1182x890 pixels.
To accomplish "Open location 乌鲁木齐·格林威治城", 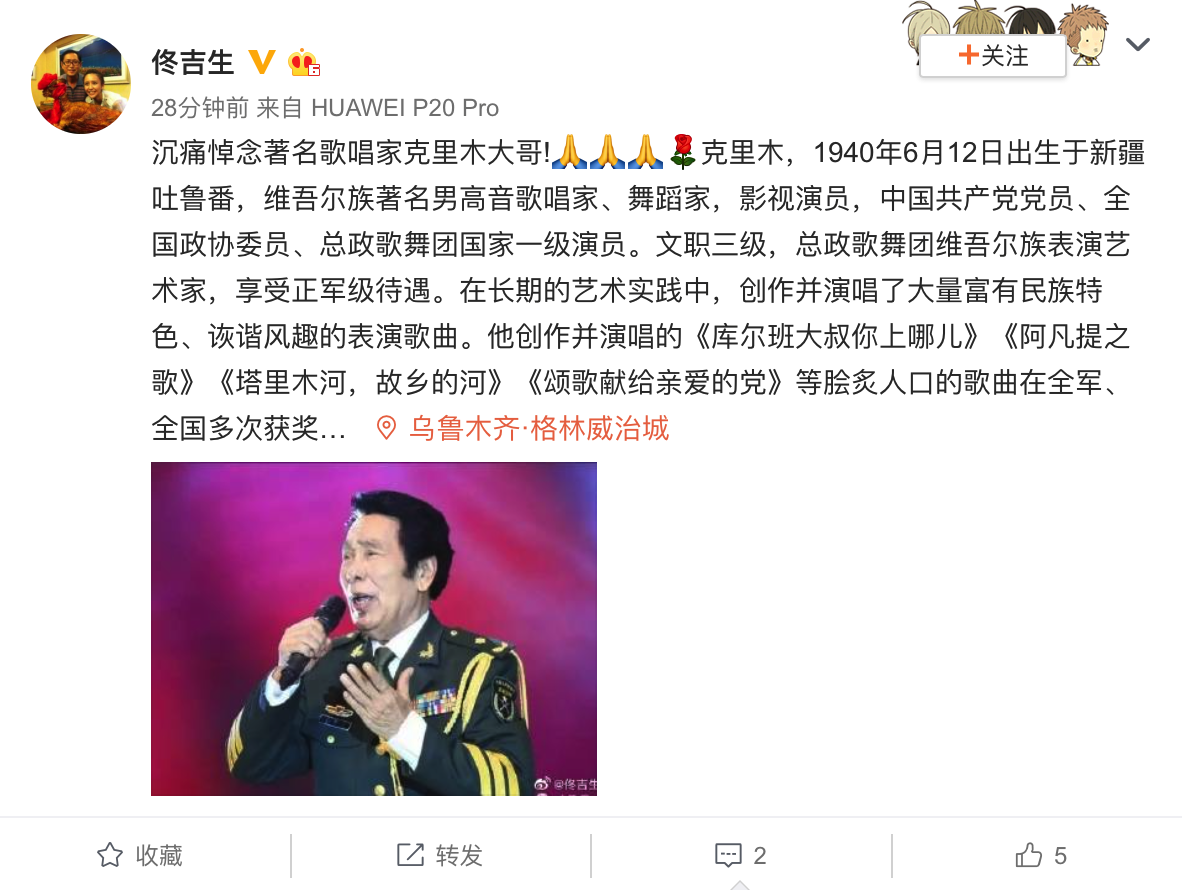I will coord(538,429).
